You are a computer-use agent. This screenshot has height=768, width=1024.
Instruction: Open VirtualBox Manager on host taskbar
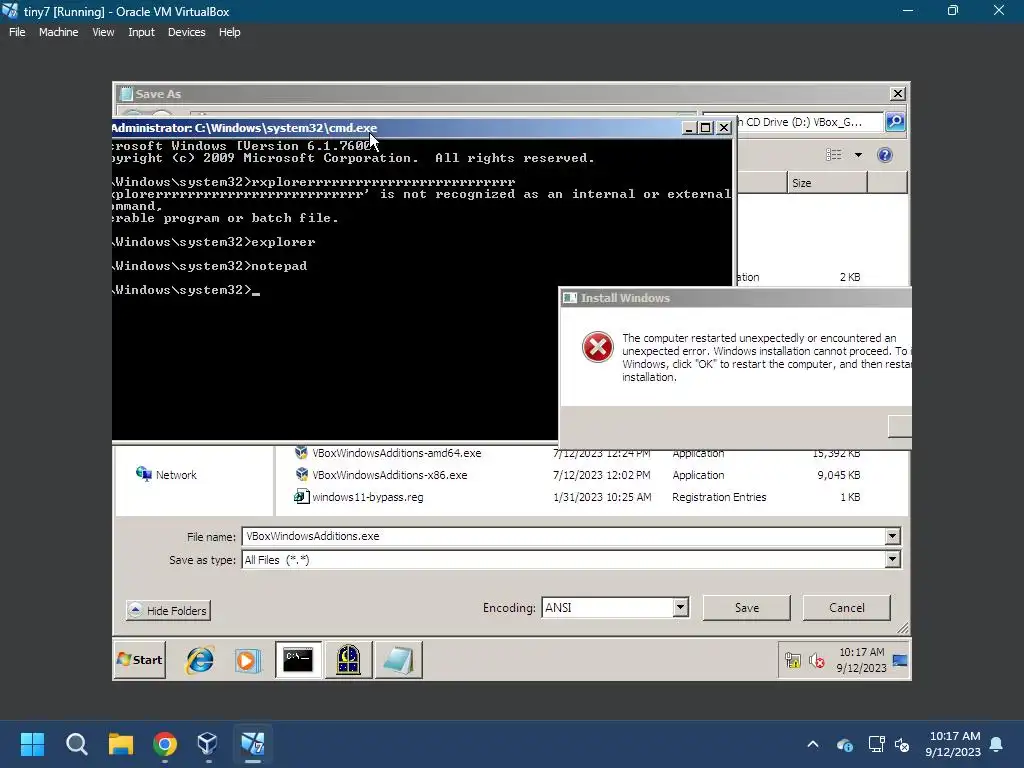208,744
